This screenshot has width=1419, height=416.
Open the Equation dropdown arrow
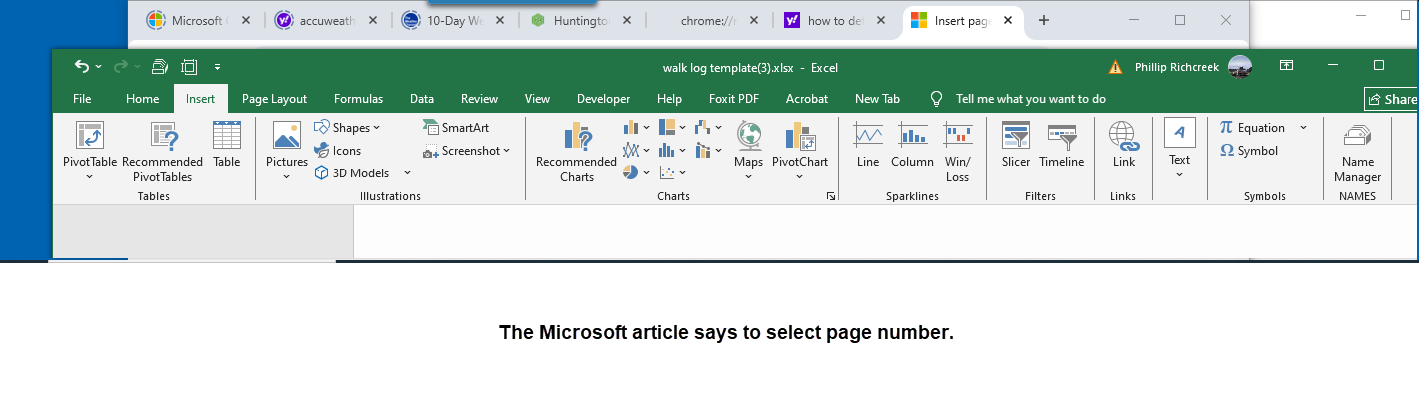(x=1303, y=127)
